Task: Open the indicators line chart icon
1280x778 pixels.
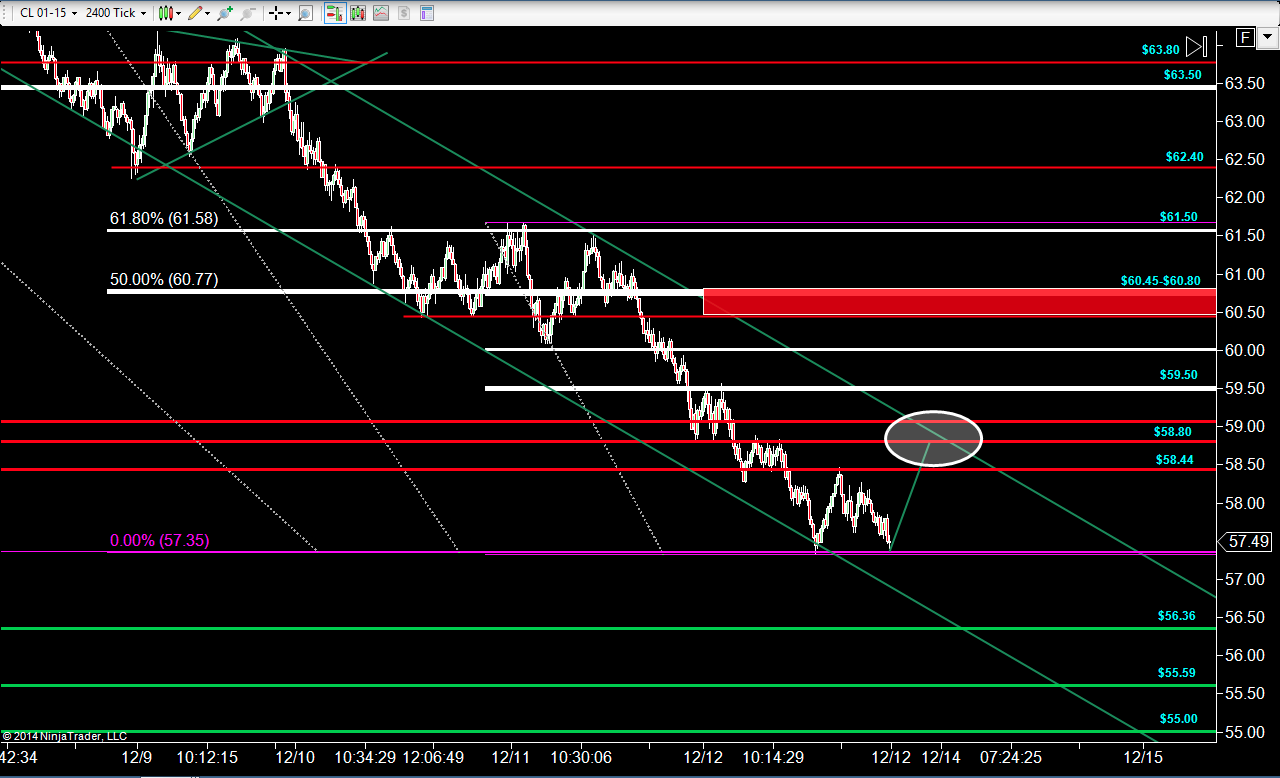Action: (381, 13)
